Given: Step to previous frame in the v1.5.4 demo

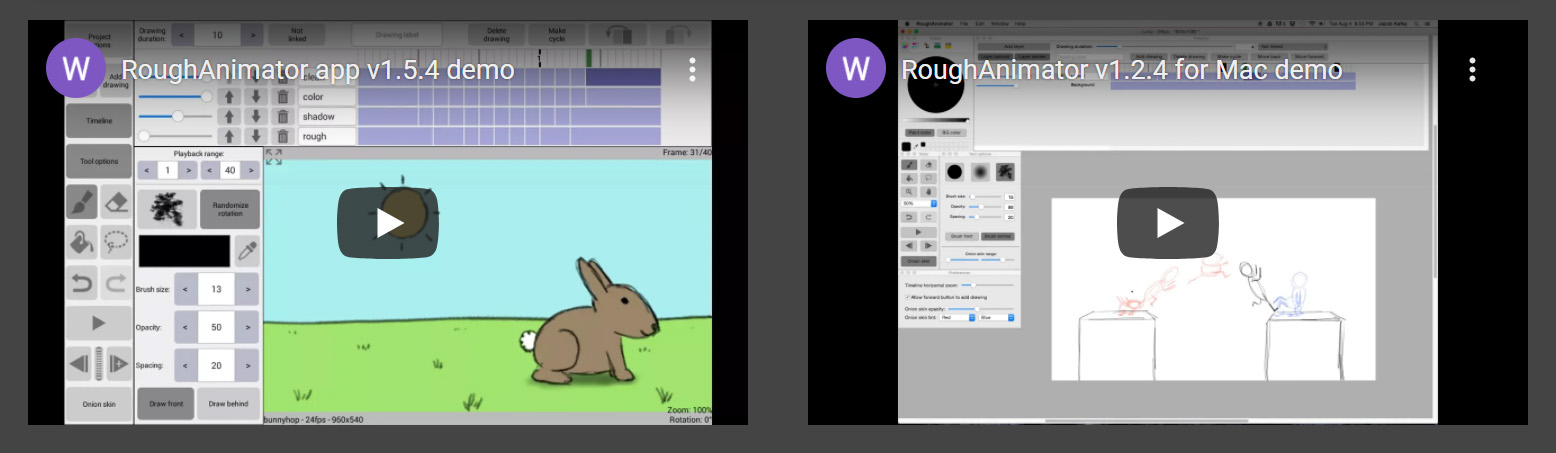Looking at the screenshot, I should tap(80, 362).
